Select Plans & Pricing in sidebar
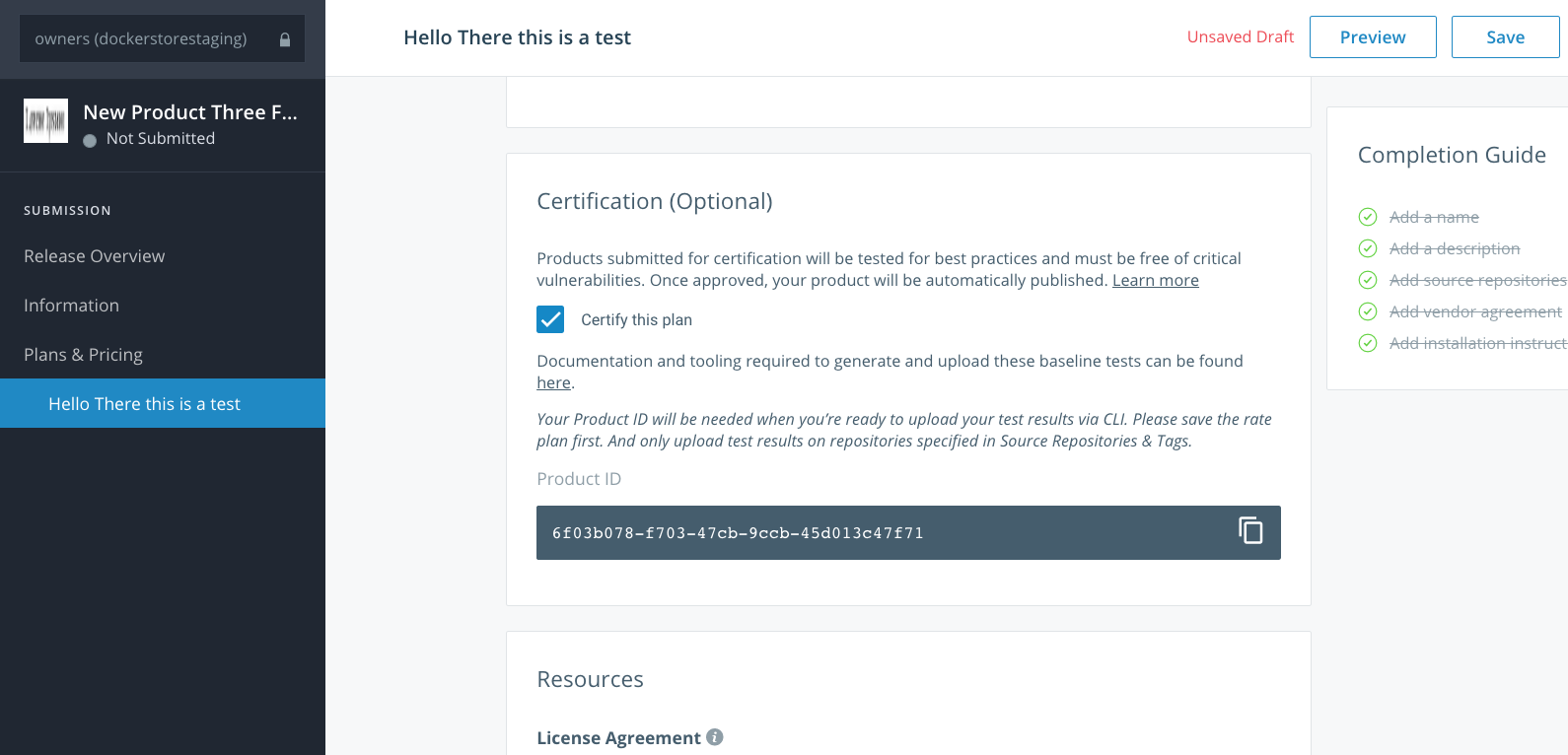The height and width of the screenshot is (755, 1568). pos(84,355)
